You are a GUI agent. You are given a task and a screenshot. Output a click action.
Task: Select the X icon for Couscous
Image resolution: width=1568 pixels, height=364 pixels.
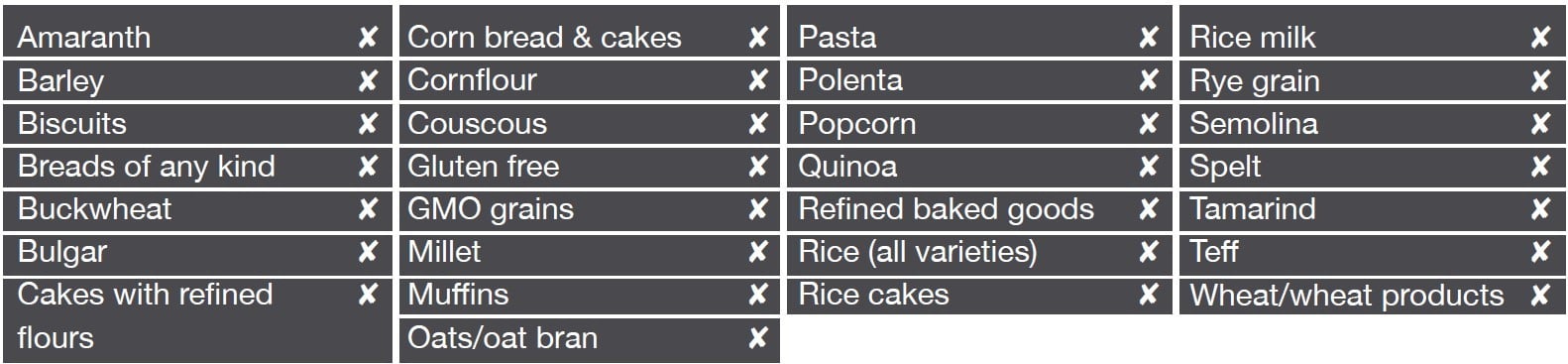758,123
